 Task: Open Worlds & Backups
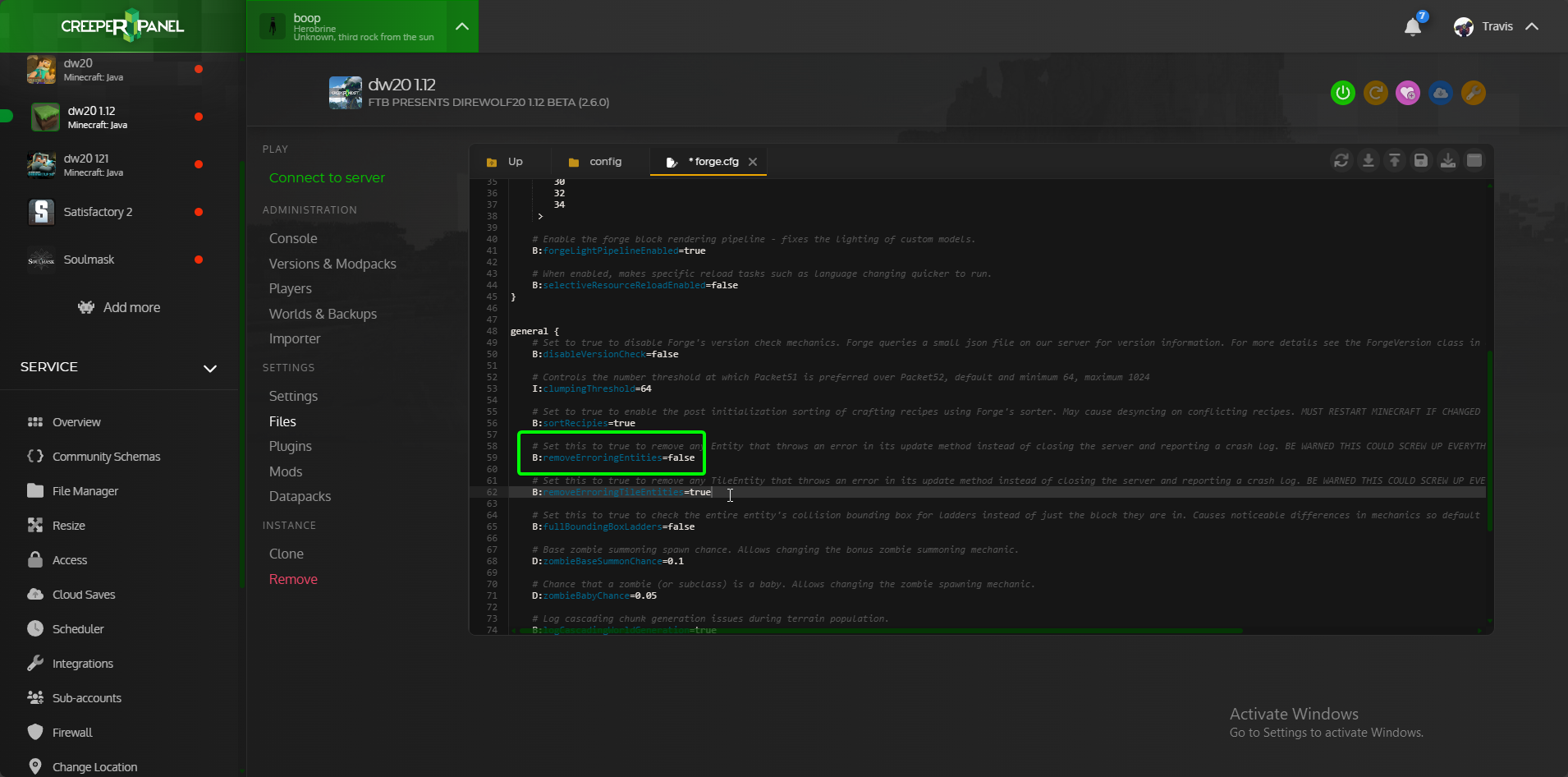[323, 314]
